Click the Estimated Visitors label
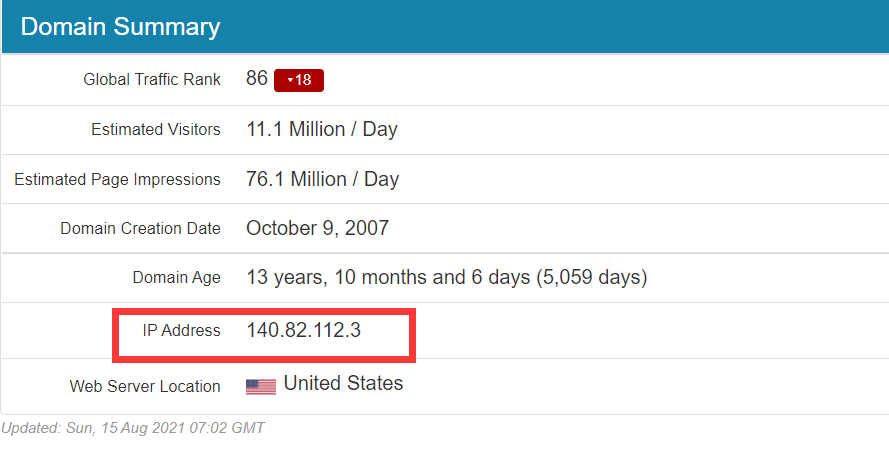 pyautogui.click(x=156, y=129)
